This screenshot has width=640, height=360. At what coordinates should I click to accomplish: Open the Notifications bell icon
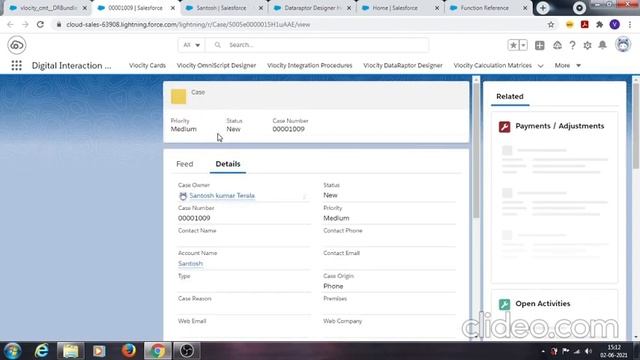tap(602, 45)
